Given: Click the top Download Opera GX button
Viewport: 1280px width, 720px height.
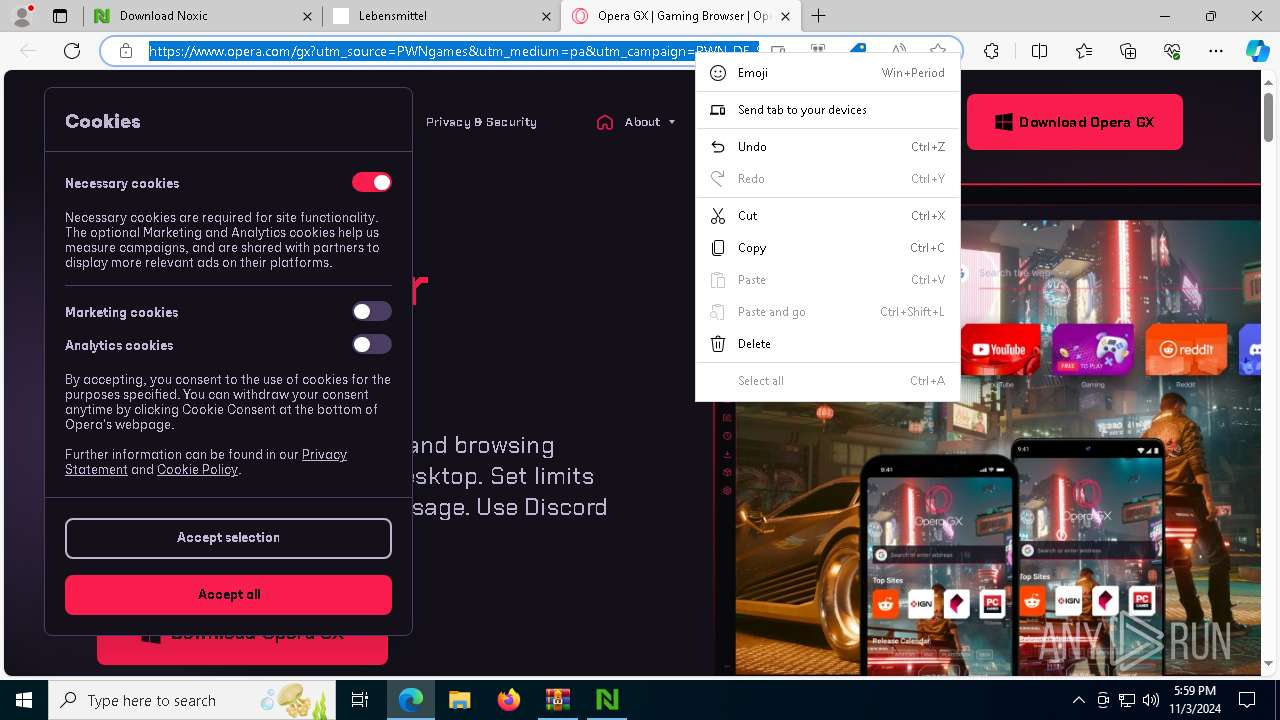Looking at the screenshot, I should [1075, 122].
